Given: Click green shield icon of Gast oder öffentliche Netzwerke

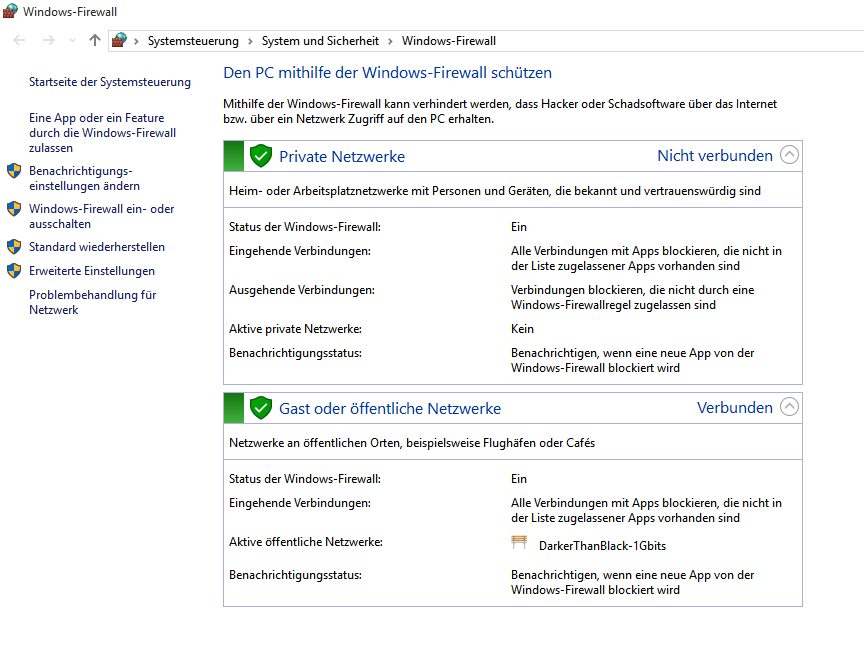Looking at the screenshot, I should point(261,408).
